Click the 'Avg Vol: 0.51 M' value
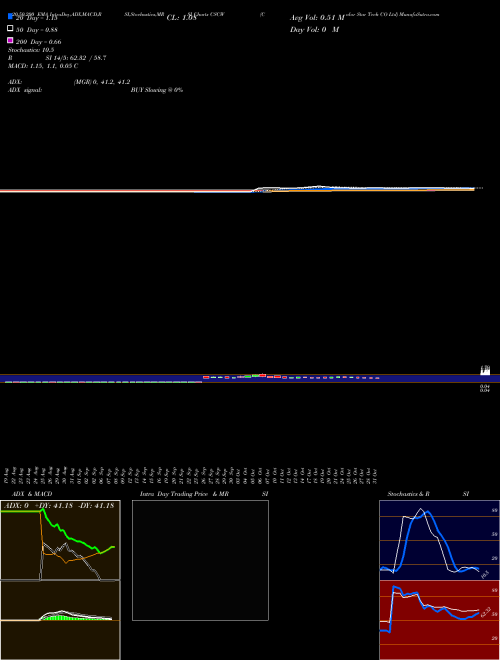 coord(317,18)
